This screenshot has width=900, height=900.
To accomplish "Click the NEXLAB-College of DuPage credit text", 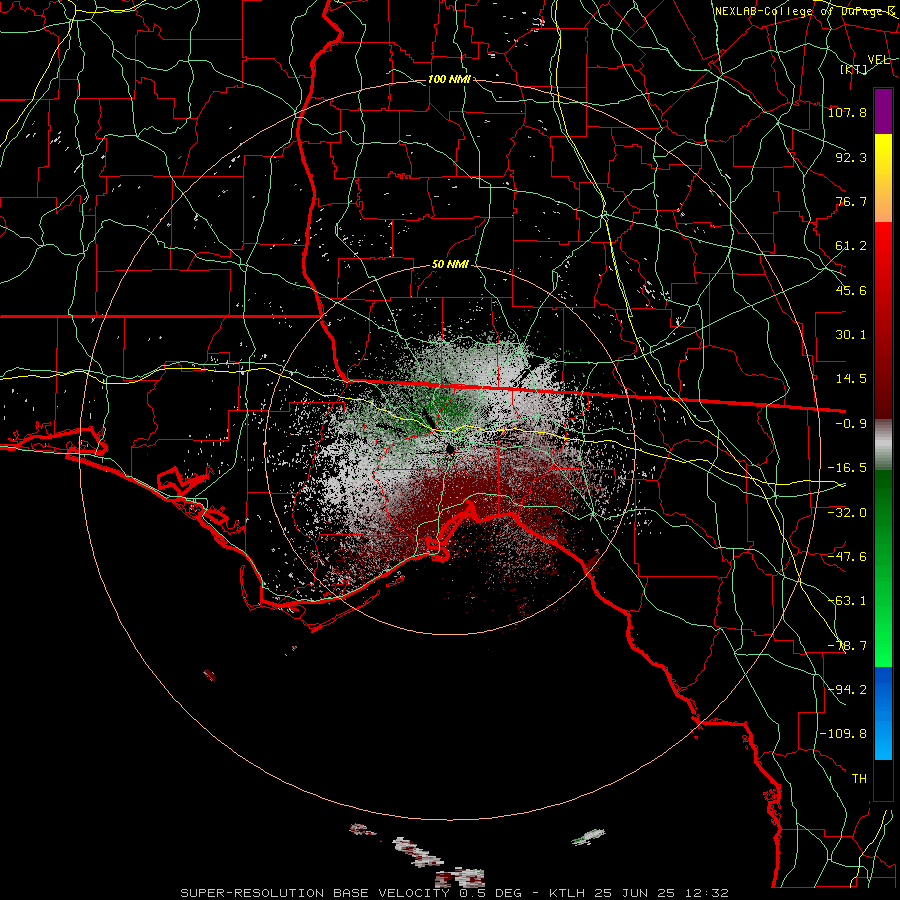I will point(804,11).
